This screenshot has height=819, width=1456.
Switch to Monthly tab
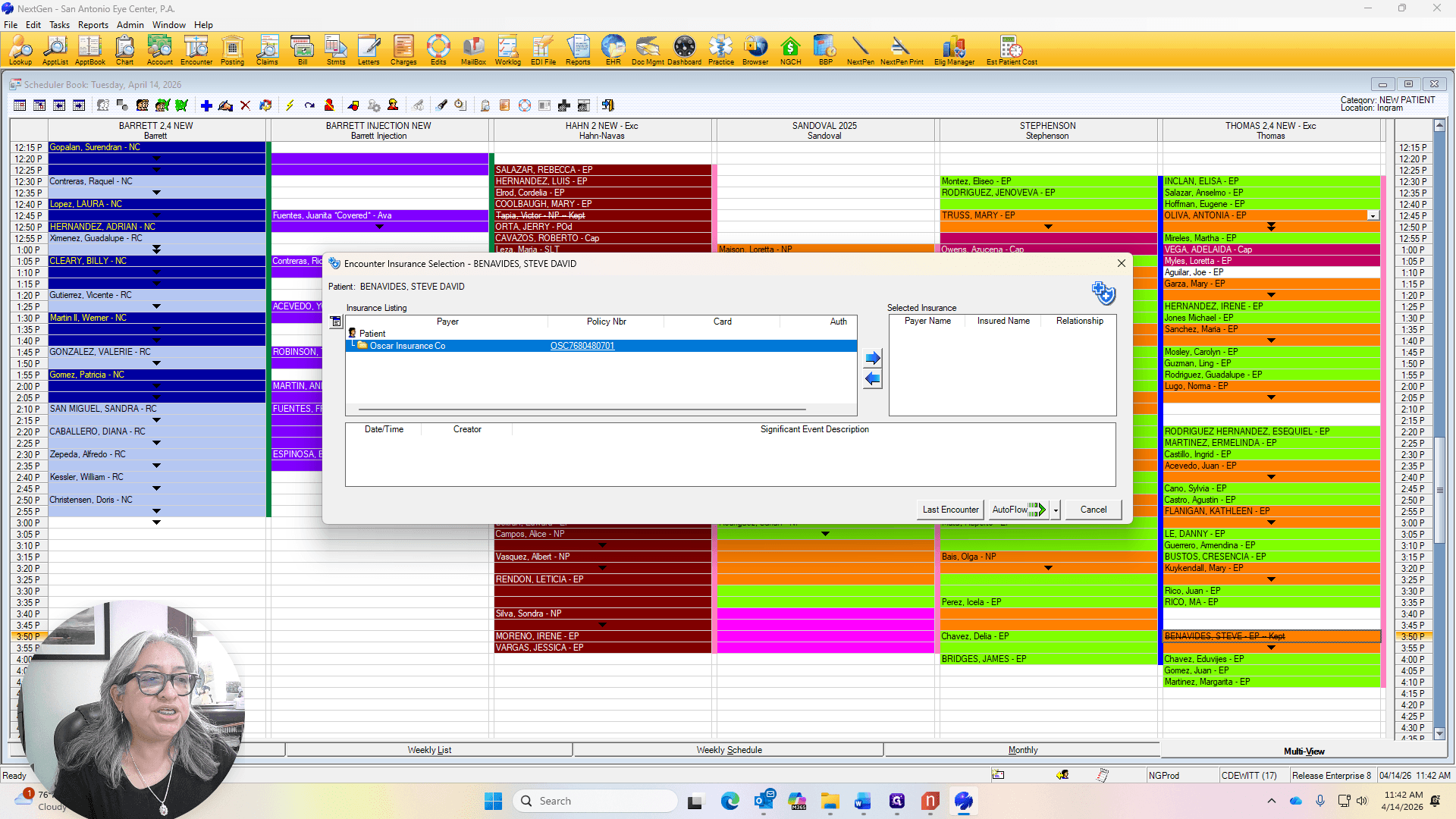1022,750
